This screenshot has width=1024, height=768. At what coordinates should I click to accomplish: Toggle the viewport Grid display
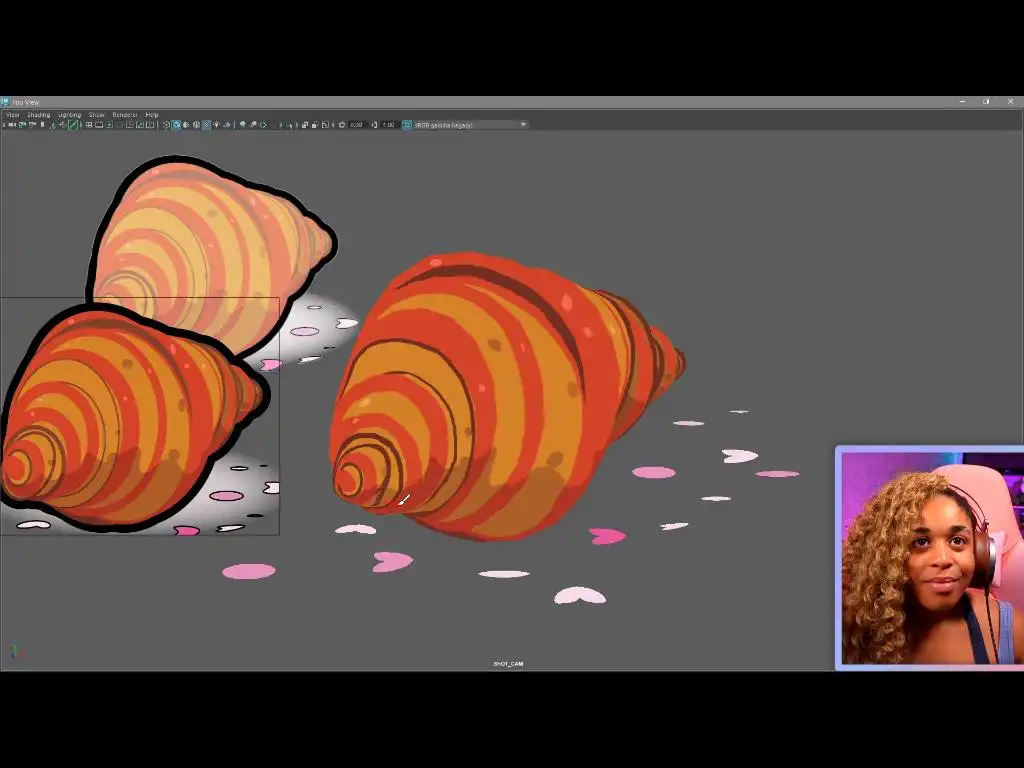click(x=89, y=124)
